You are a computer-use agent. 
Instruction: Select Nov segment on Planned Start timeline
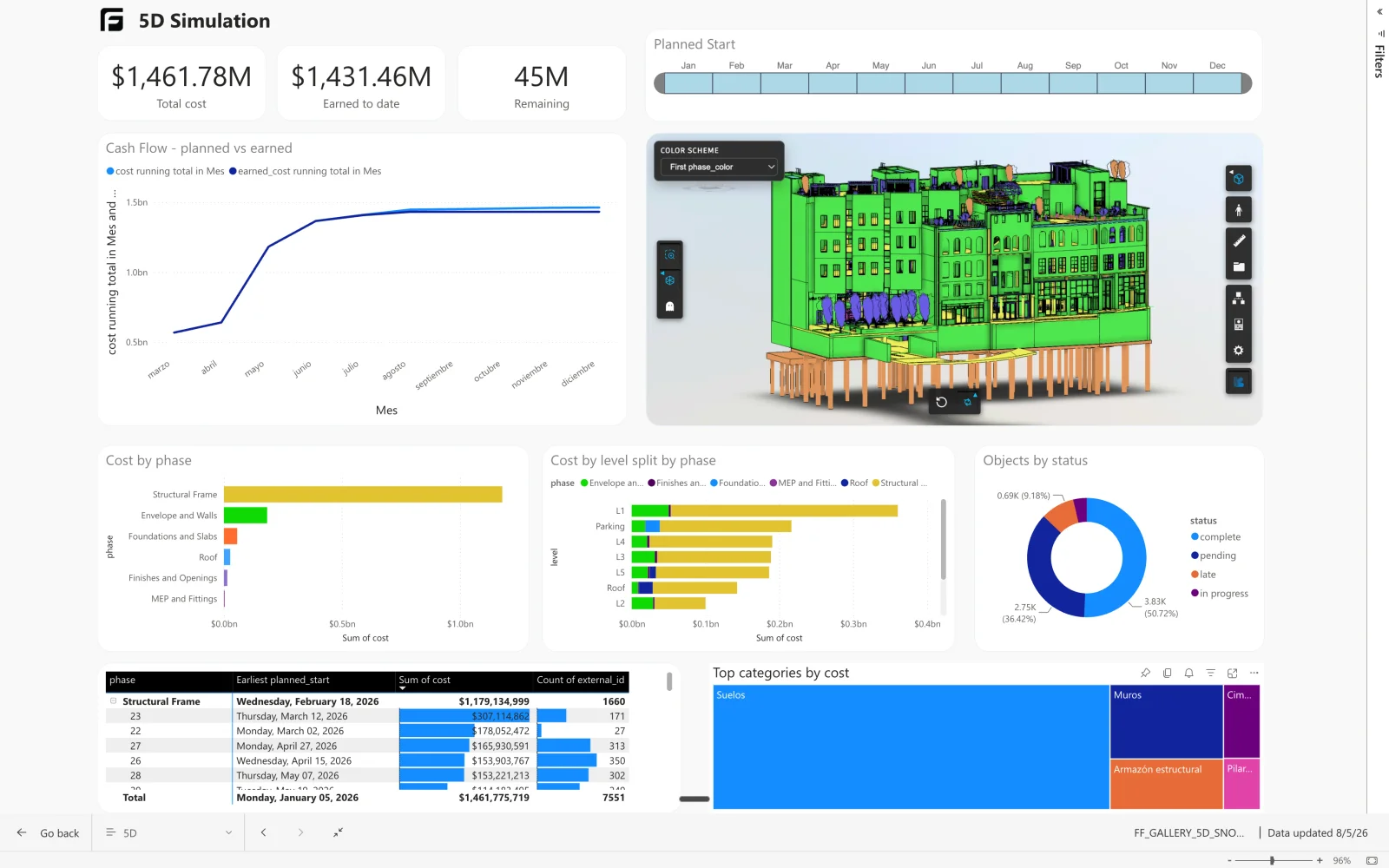(x=1169, y=83)
